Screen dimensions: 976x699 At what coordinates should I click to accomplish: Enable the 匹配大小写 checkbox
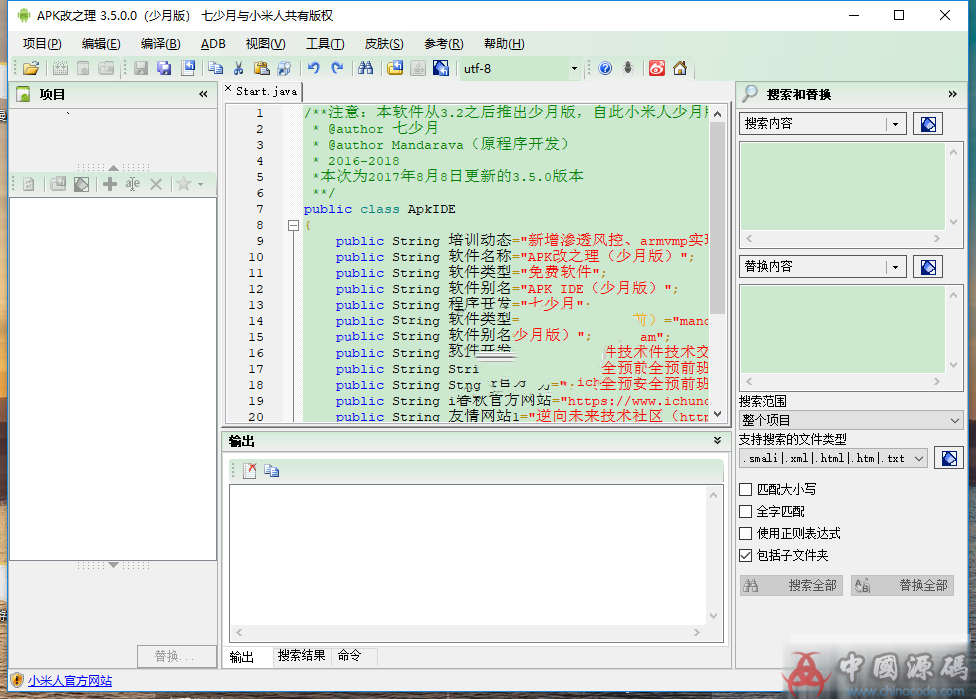[745, 489]
